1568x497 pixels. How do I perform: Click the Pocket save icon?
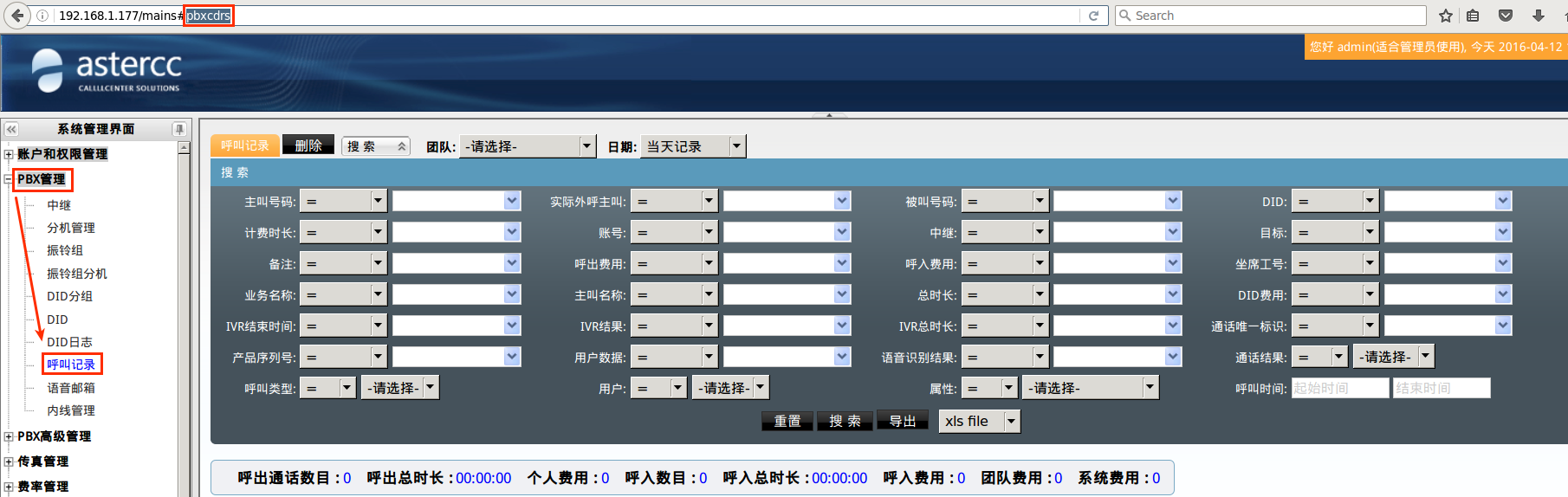tap(1506, 16)
